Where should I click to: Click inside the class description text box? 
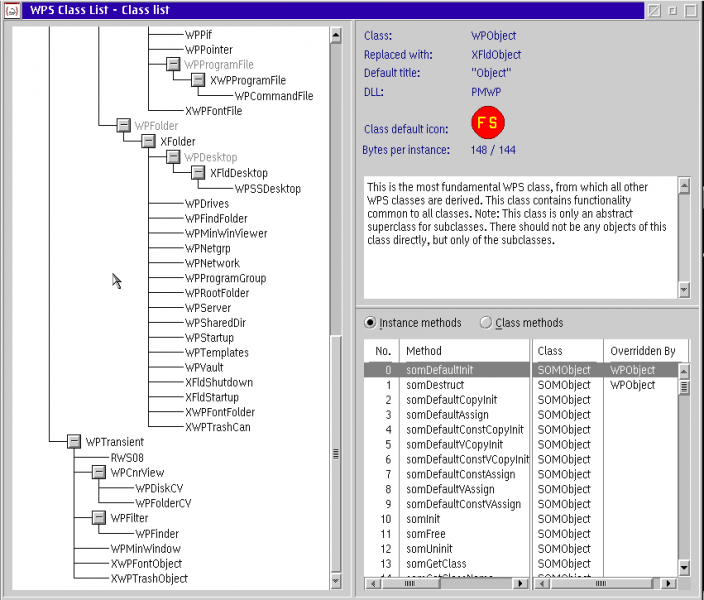[x=521, y=238]
